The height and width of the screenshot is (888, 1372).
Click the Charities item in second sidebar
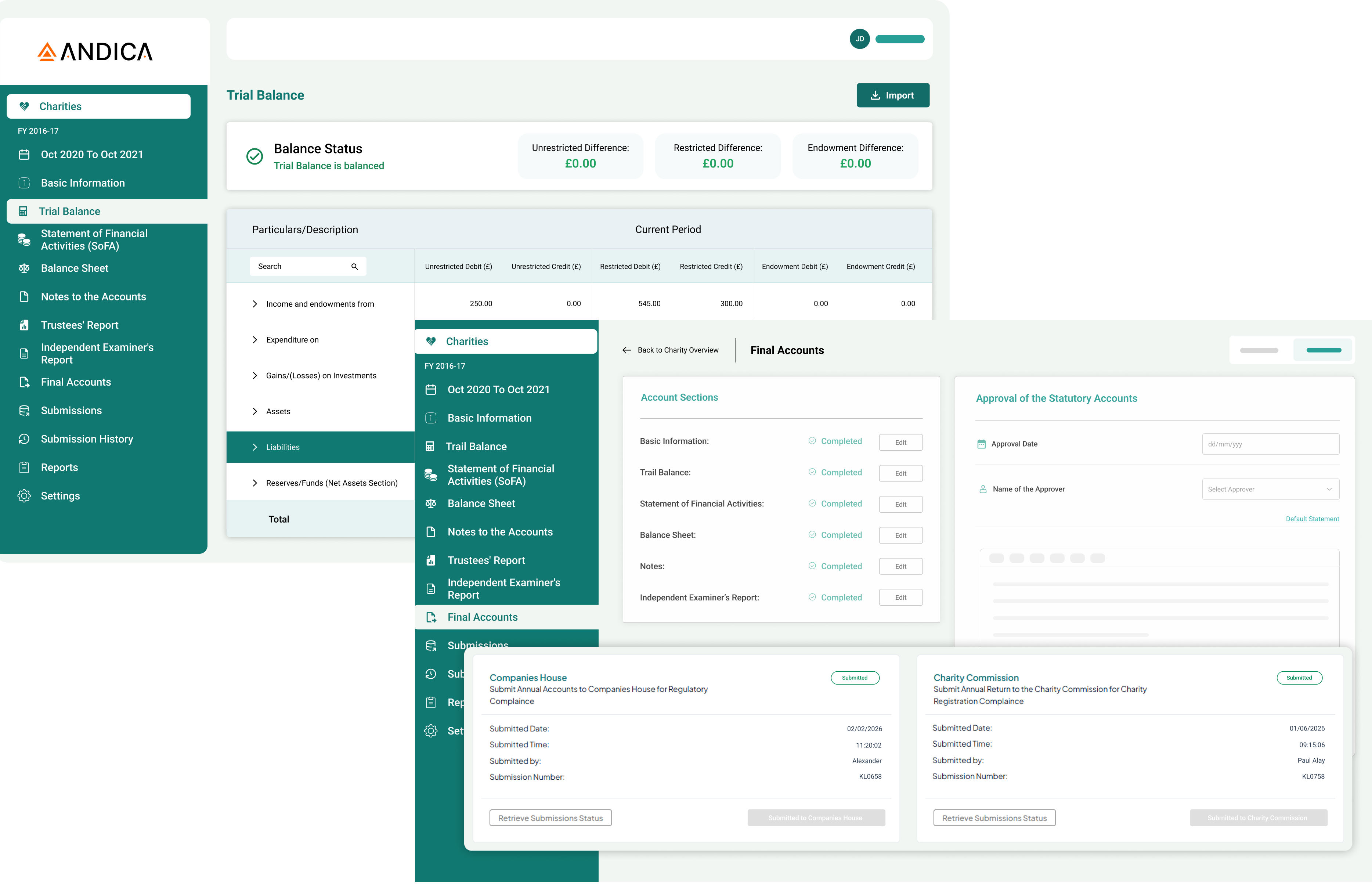tap(507, 342)
